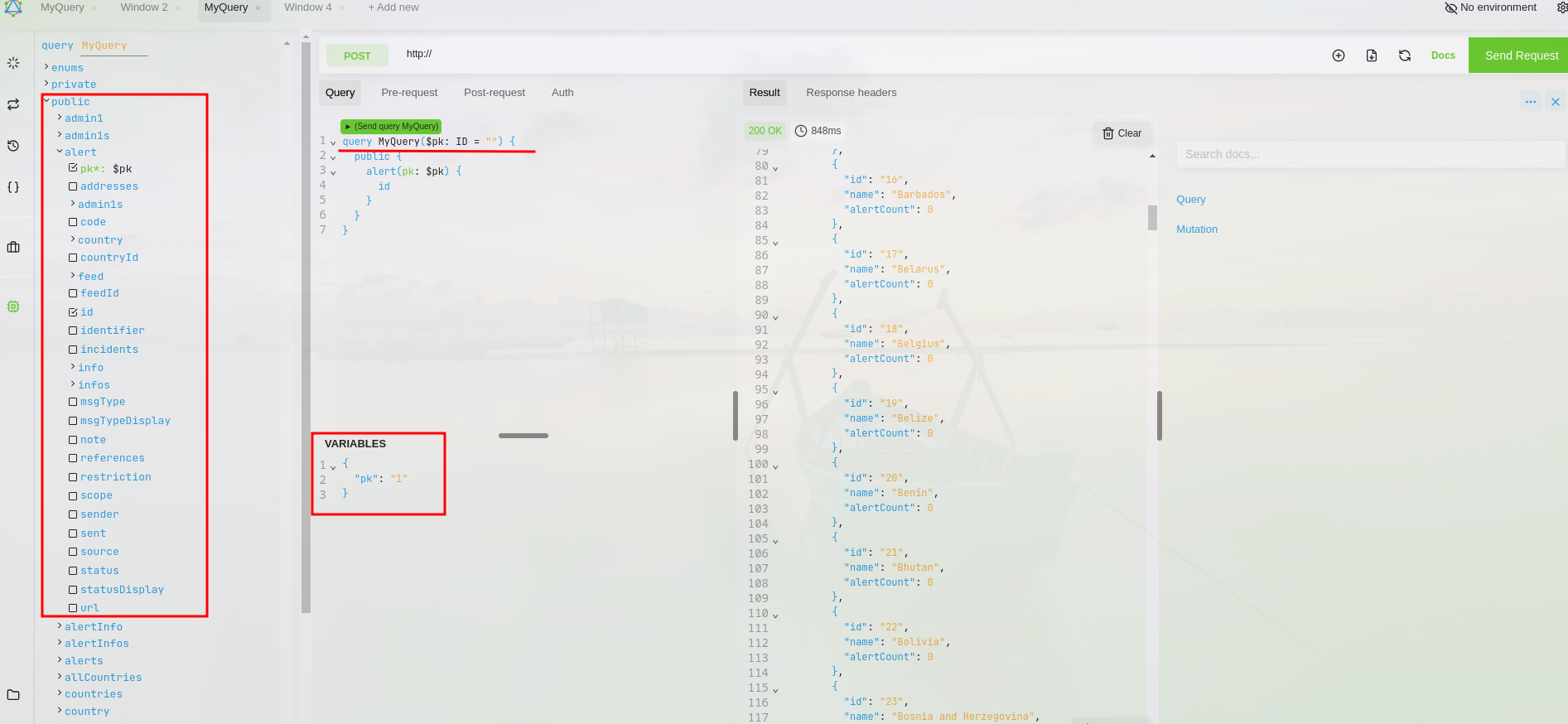Click the three-dots menu in the docs panel
The height and width of the screenshot is (724, 1568).
tap(1531, 102)
